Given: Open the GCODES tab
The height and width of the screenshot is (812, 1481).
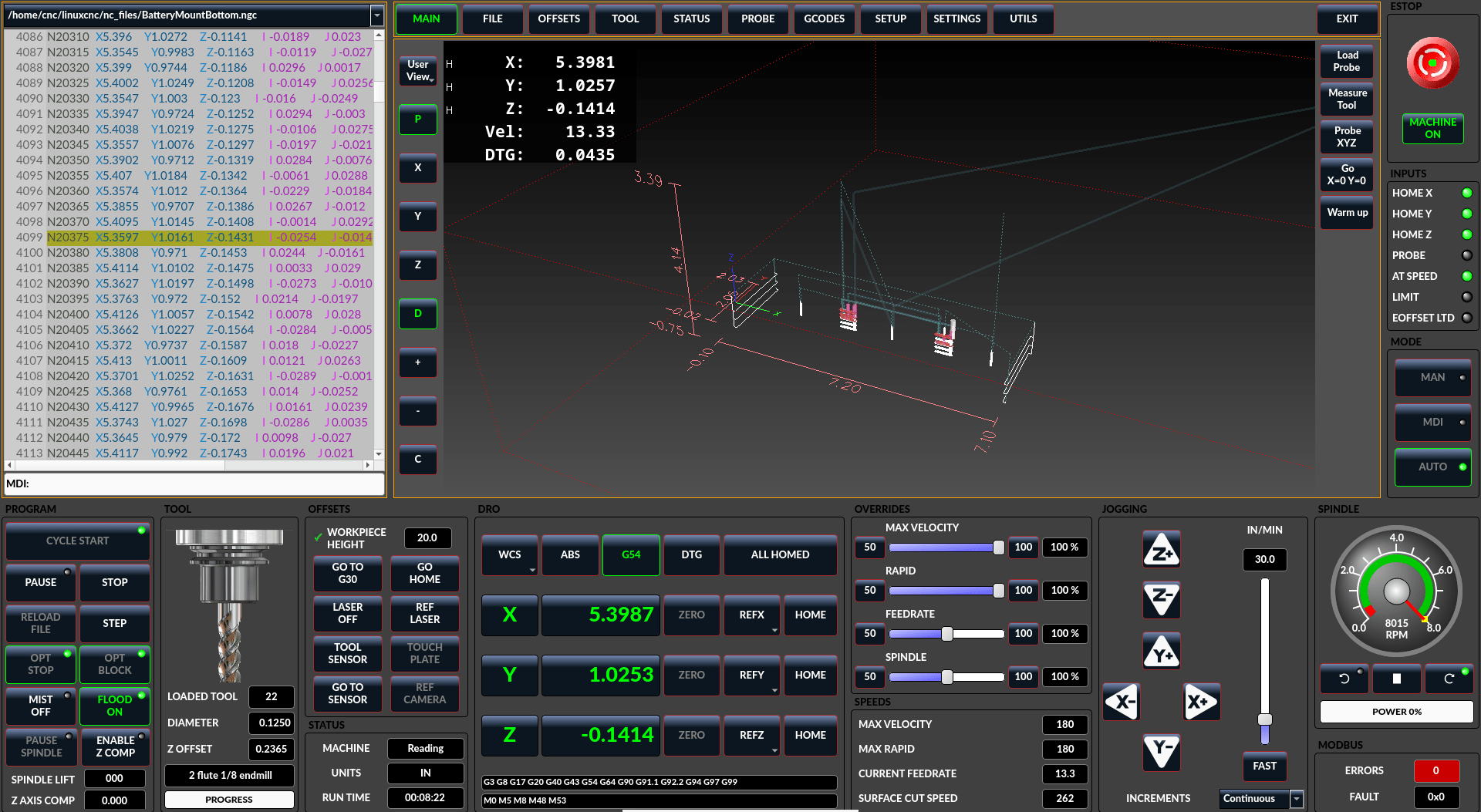Looking at the screenshot, I should pos(824,19).
